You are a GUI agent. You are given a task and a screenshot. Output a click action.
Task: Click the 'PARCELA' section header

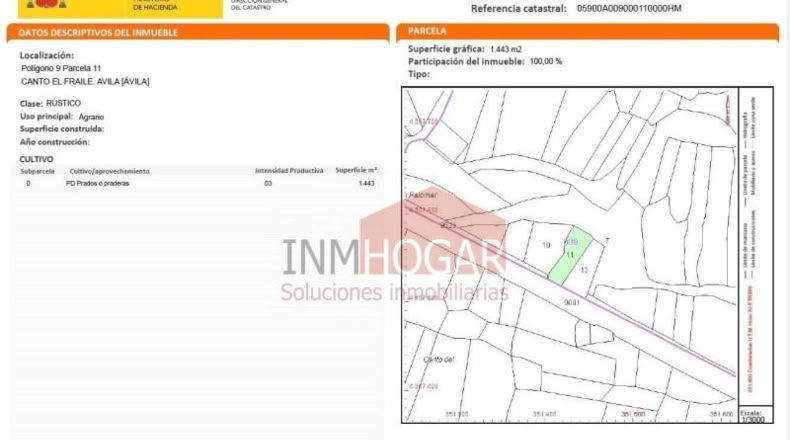(427, 31)
